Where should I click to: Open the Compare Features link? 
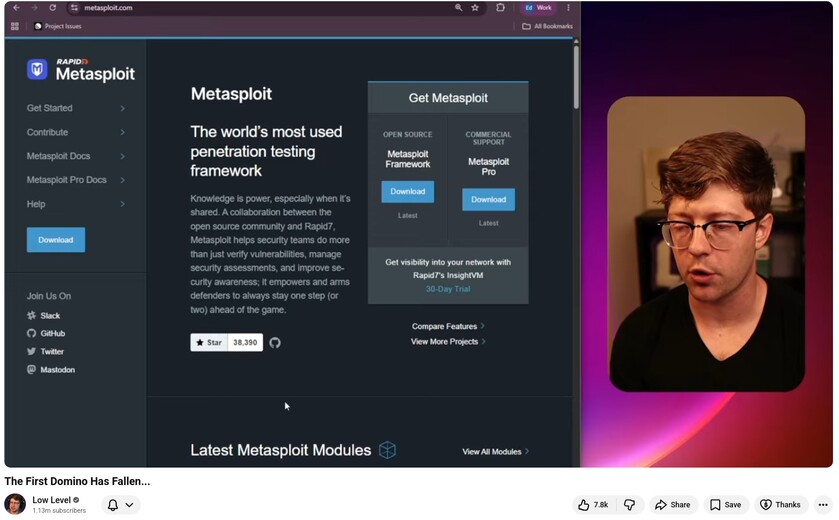pos(448,326)
